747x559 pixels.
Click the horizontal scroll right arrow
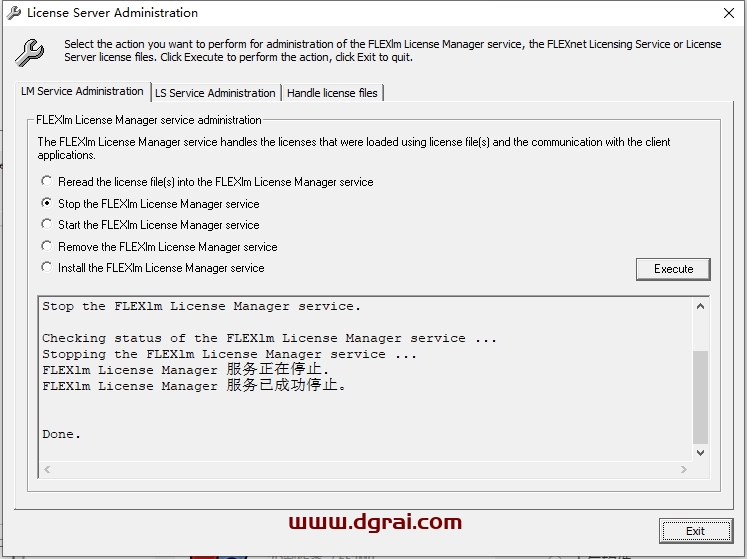684,469
